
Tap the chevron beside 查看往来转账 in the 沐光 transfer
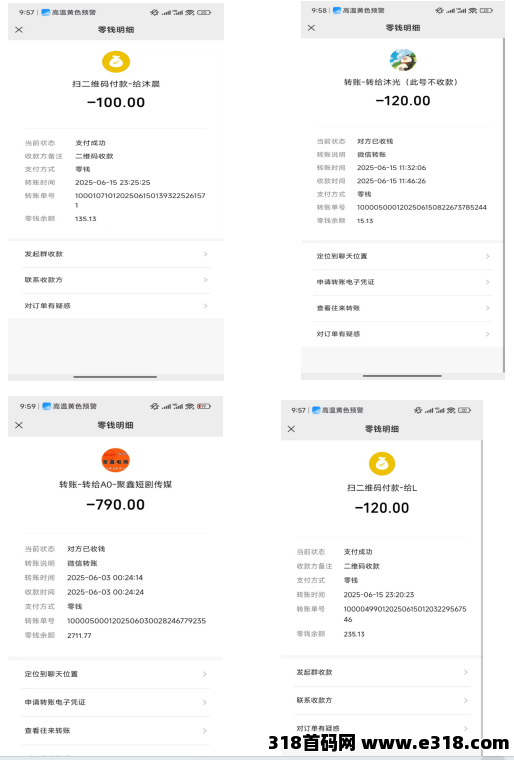(487, 308)
